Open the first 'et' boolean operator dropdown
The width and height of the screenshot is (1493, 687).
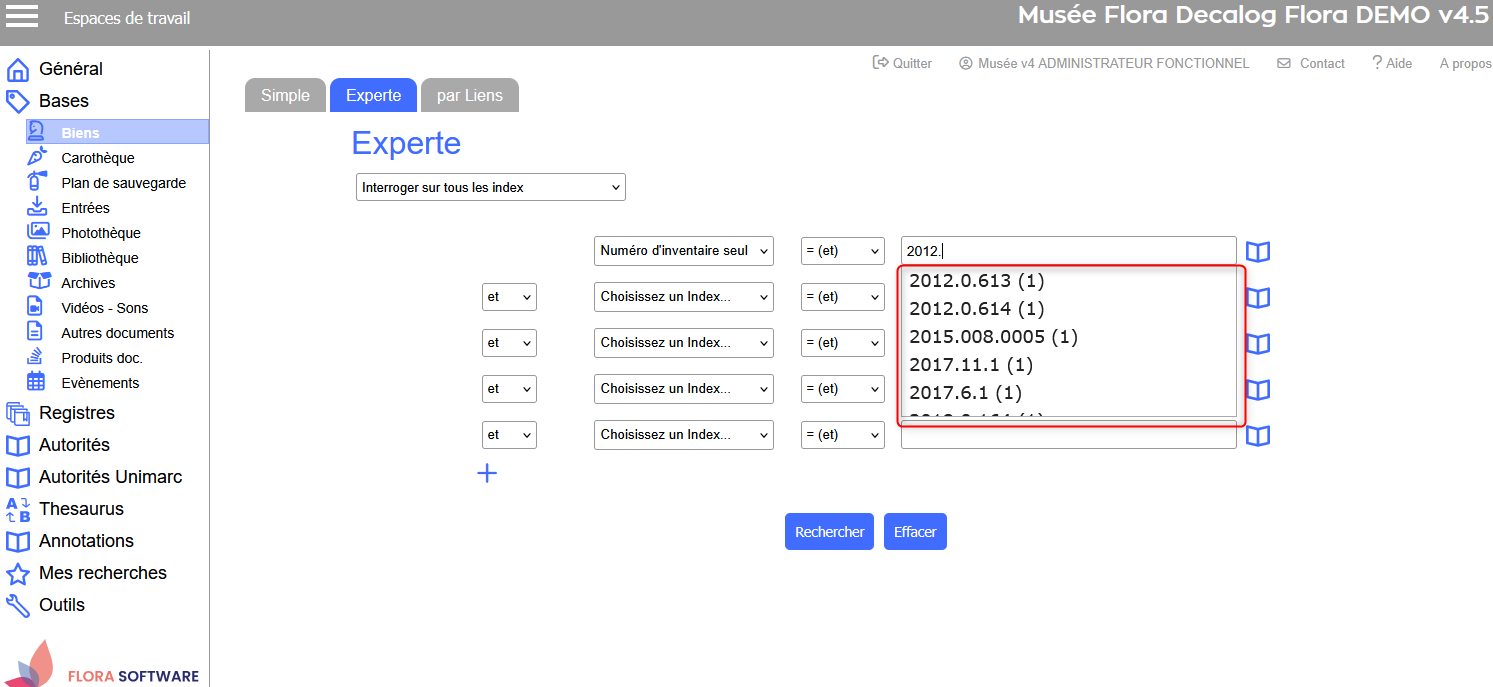tap(509, 297)
